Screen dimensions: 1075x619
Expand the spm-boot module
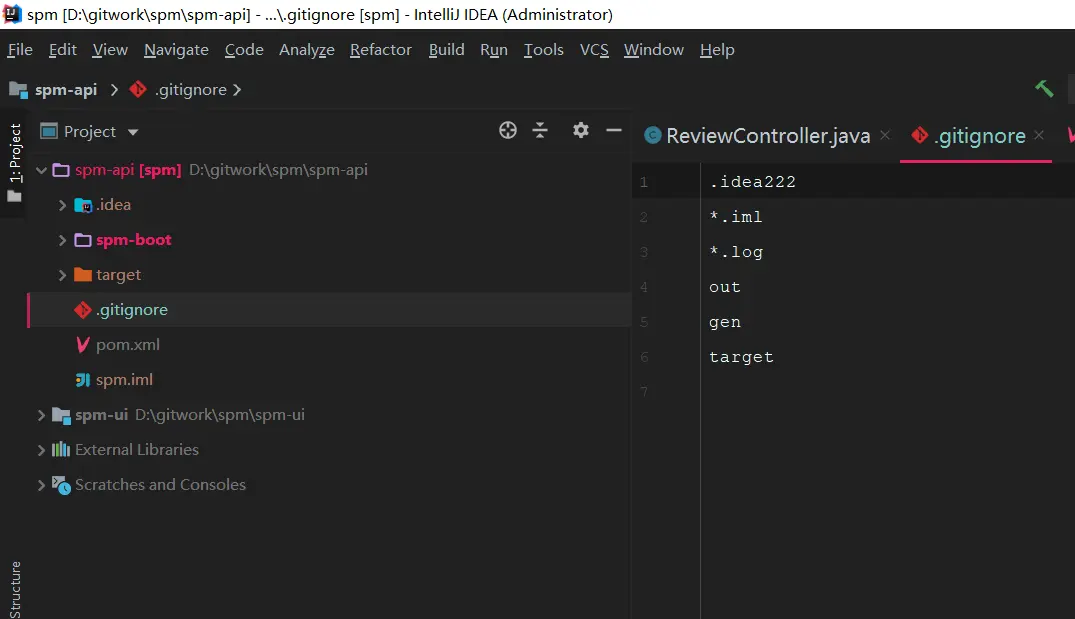[x=62, y=240]
